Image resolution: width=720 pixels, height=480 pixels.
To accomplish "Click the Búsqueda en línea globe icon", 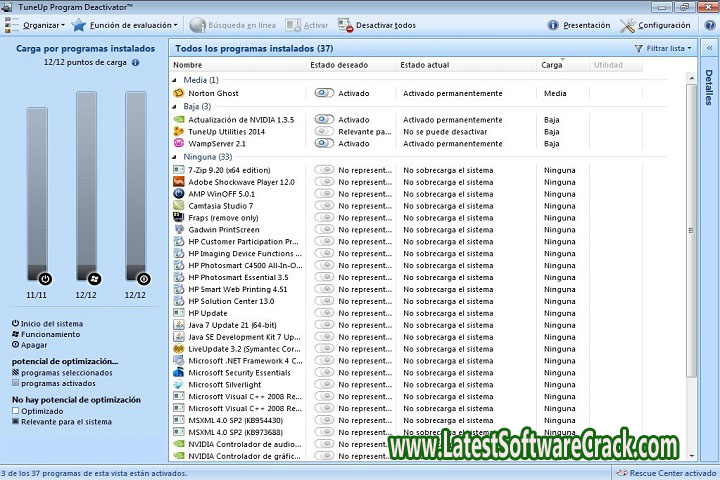I will click(x=197, y=25).
